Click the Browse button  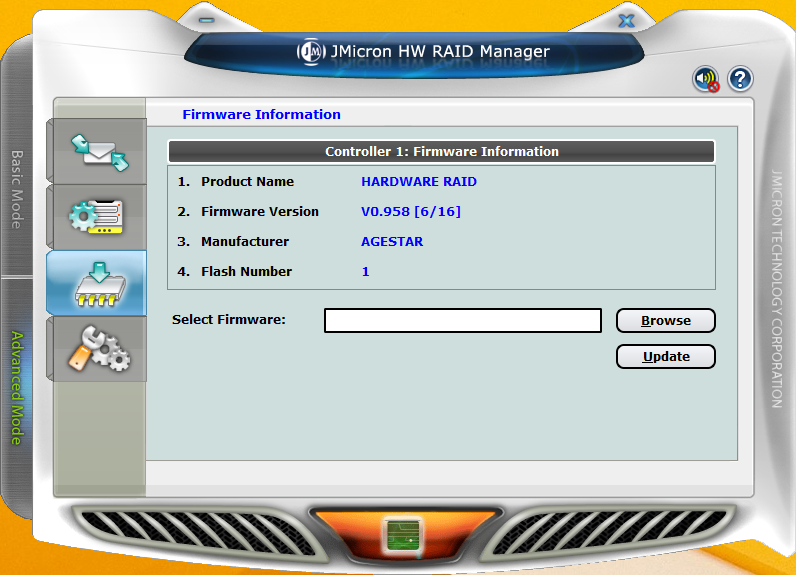pos(666,321)
